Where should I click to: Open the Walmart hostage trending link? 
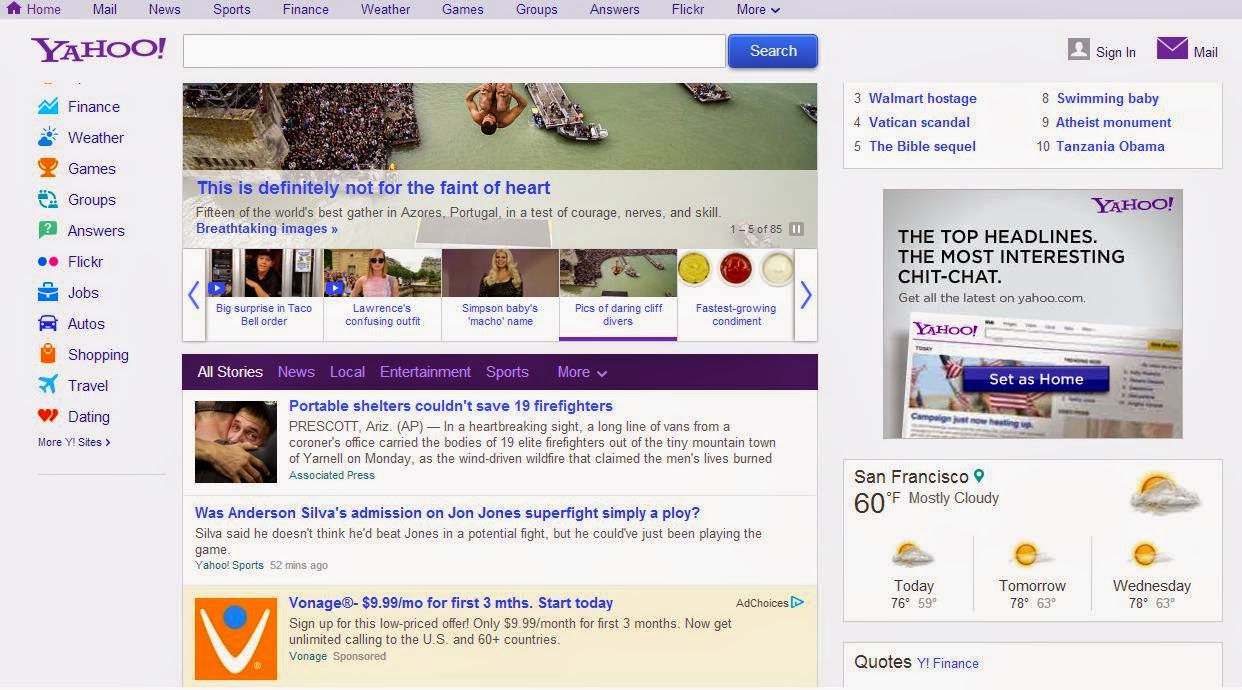pos(922,98)
